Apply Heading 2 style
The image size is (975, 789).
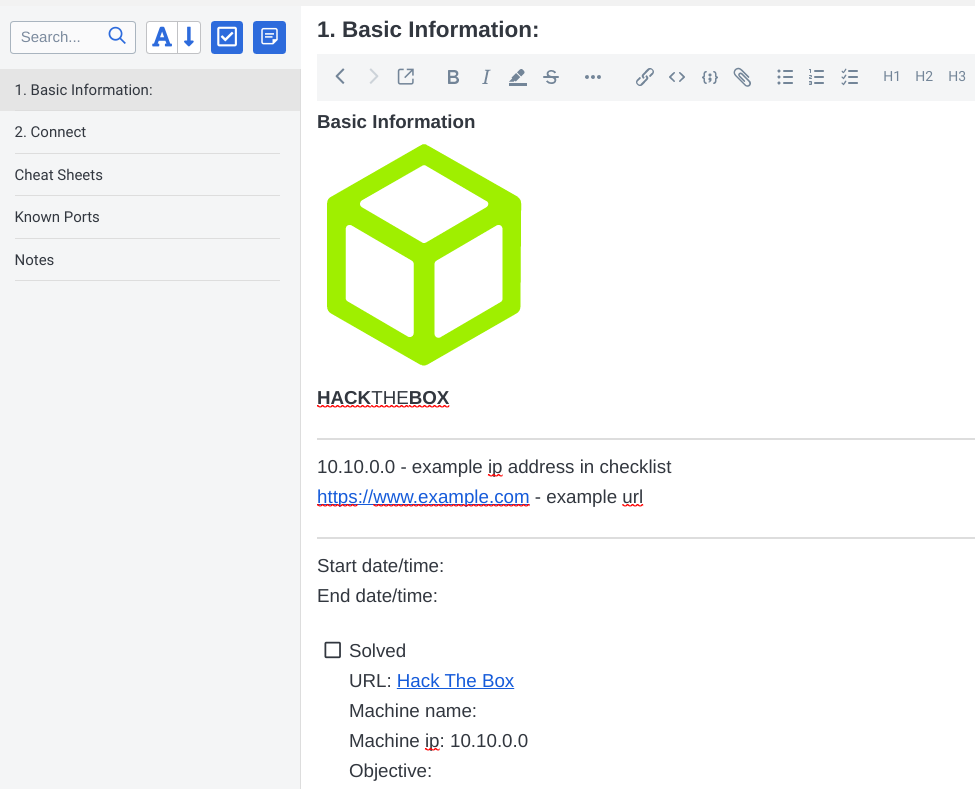(923, 76)
